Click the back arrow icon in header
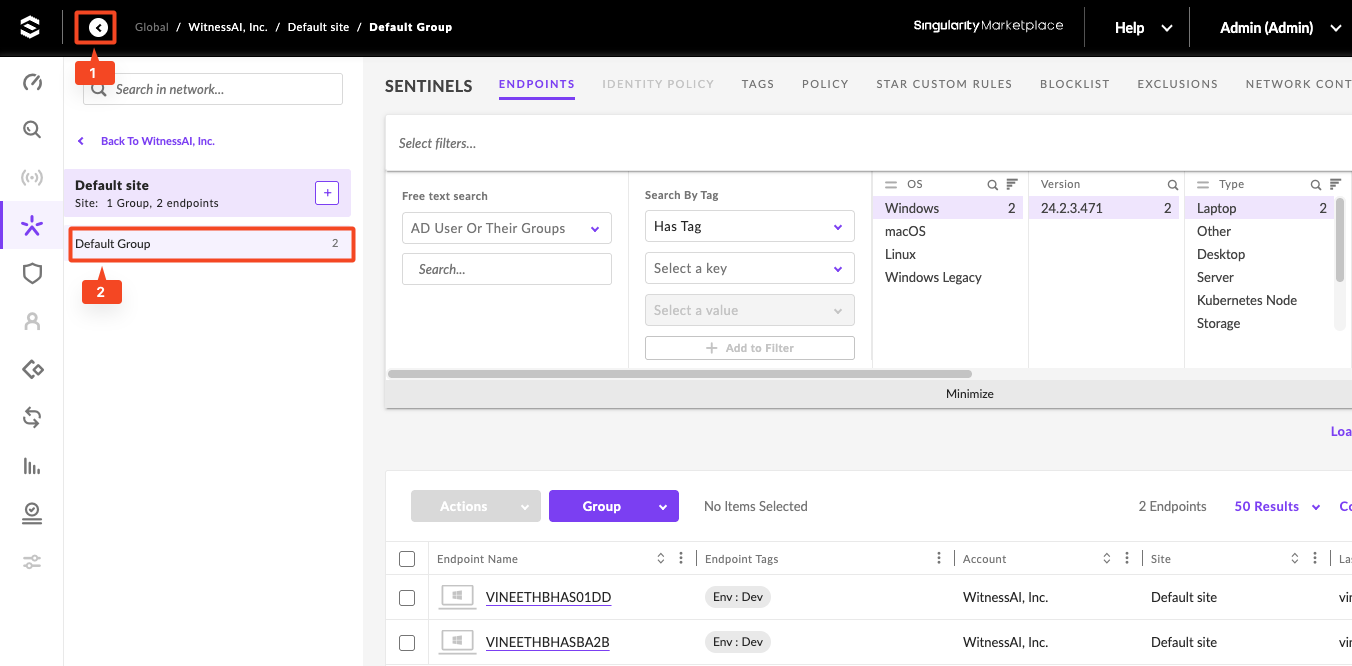 (x=98, y=28)
